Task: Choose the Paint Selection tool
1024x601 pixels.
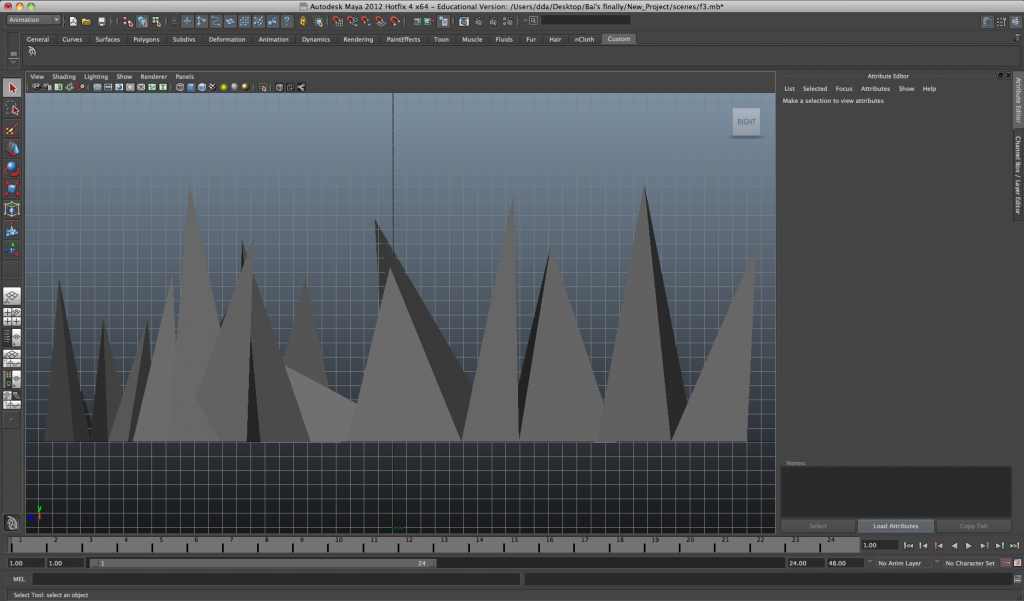Action: 12,130
